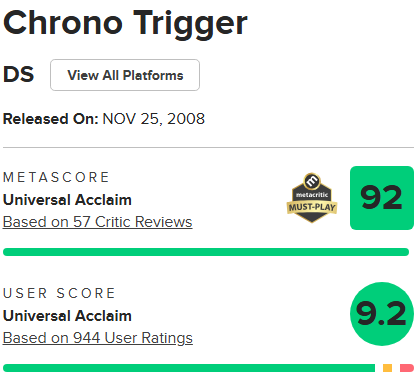Open Based on 57 Critic Reviews link

pyautogui.click(x=98, y=222)
